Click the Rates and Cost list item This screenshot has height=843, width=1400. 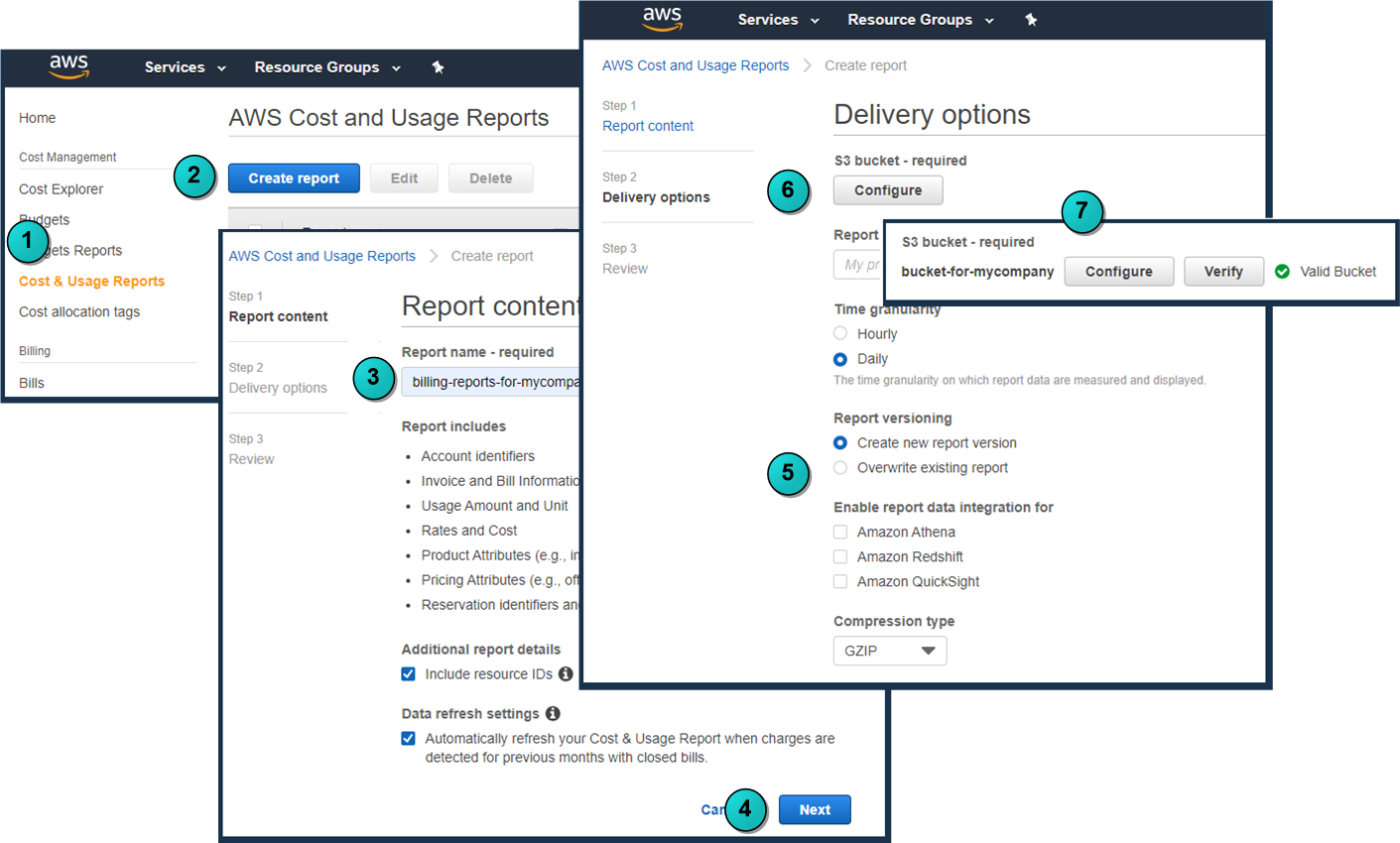pos(469,531)
